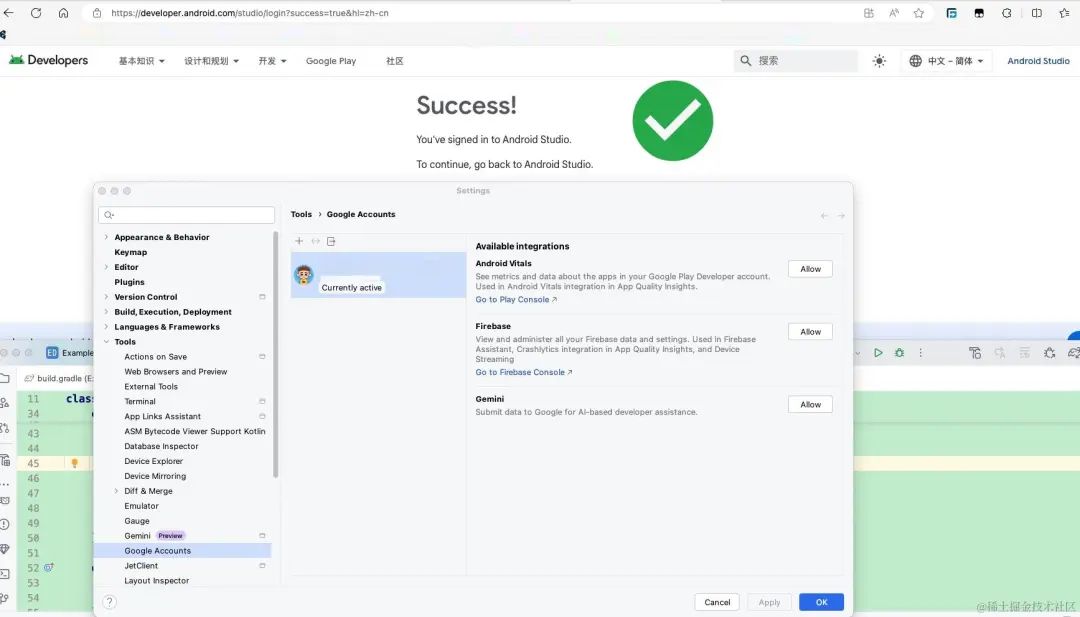
Task: Expand the Editor settings node
Action: [106, 267]
